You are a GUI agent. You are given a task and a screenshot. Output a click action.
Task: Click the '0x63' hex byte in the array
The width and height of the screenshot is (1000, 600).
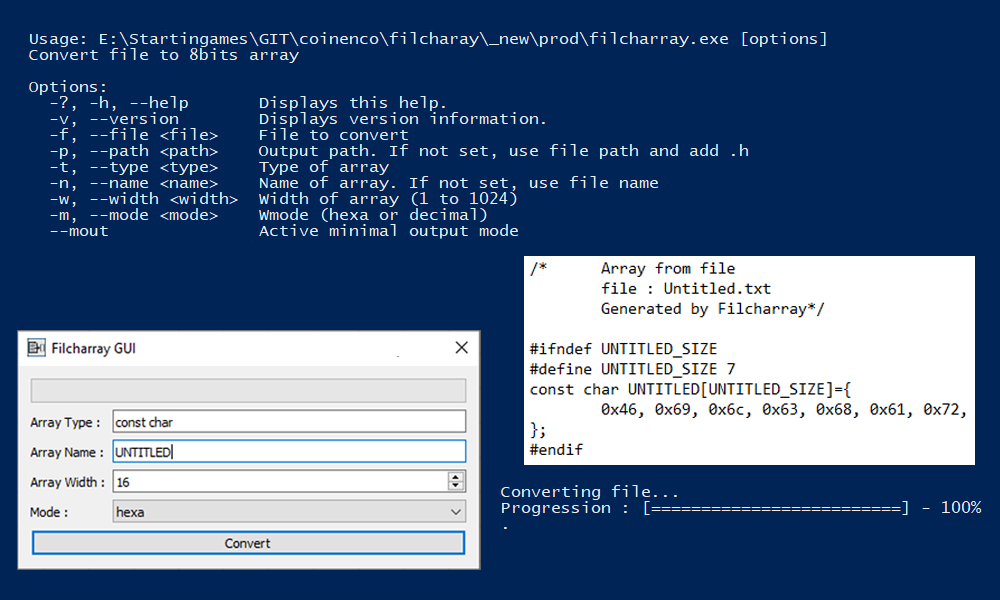779,409
